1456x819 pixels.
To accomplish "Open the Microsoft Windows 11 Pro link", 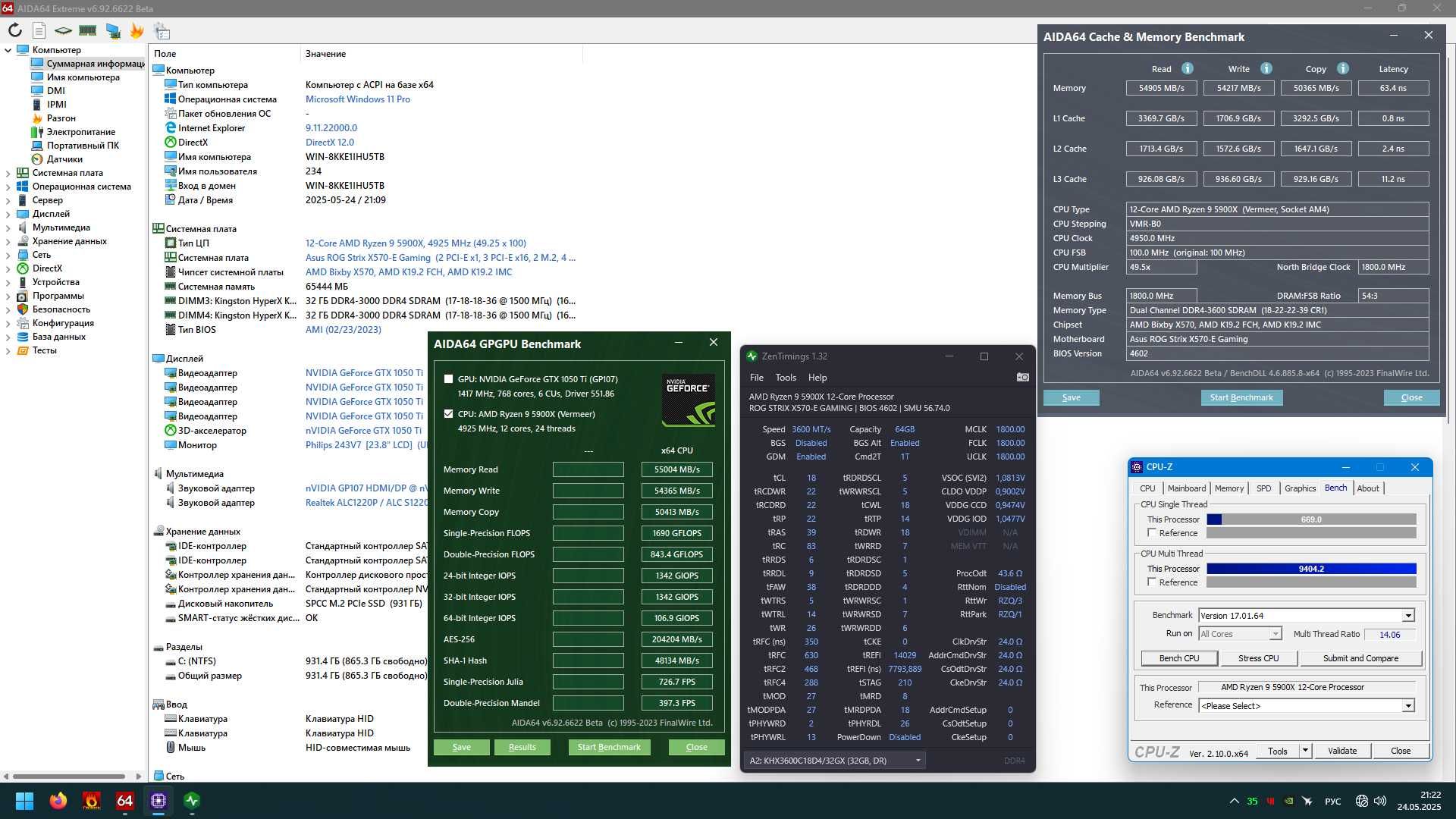I will [x=357, y=99].
